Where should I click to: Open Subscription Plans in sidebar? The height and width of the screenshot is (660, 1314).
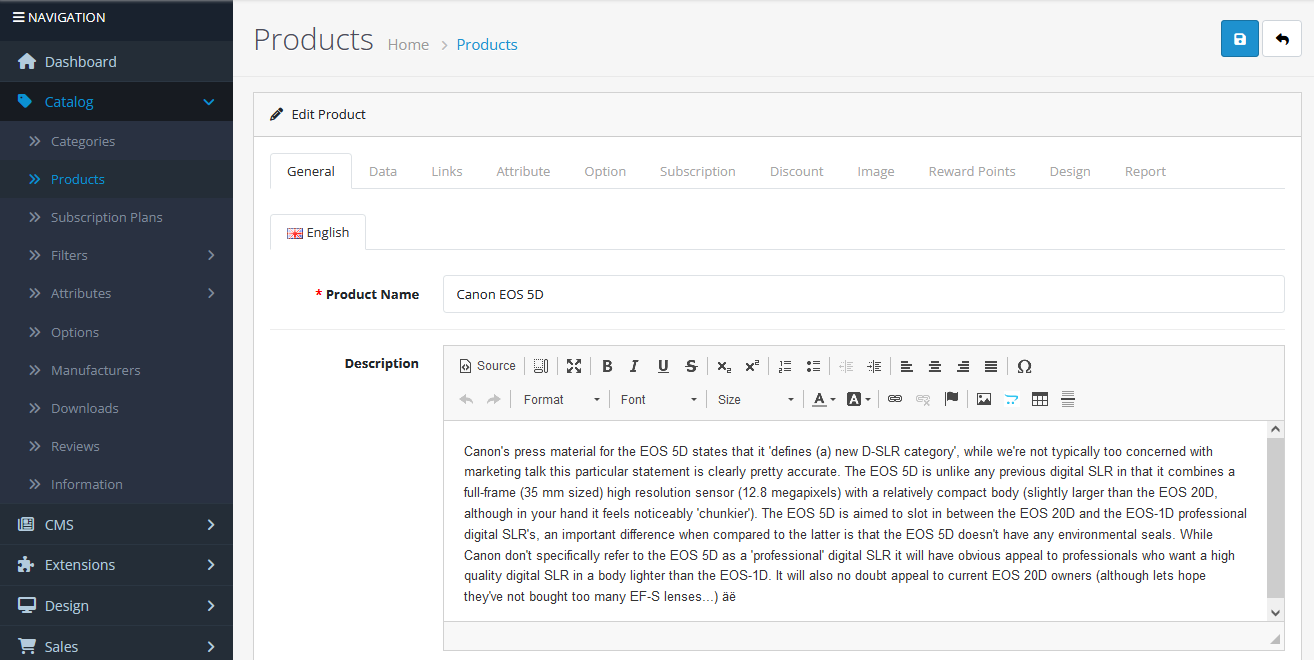[116, 217]
